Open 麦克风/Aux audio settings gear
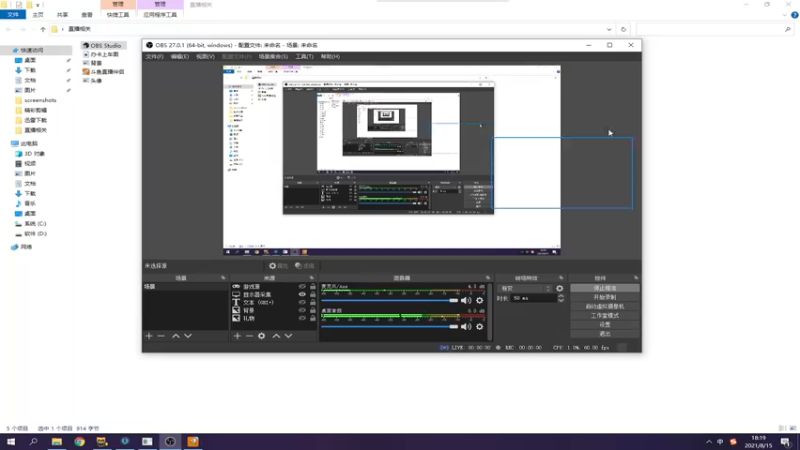This screenshot has width=800, height=450. 480,301
